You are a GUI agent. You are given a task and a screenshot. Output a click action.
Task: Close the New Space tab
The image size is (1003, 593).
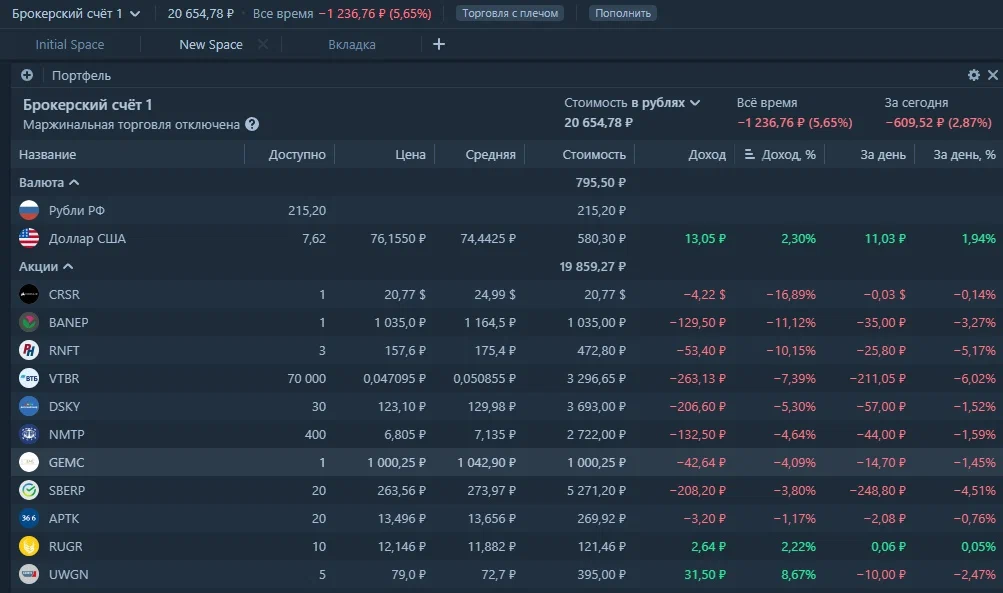[x=263, y=45]
